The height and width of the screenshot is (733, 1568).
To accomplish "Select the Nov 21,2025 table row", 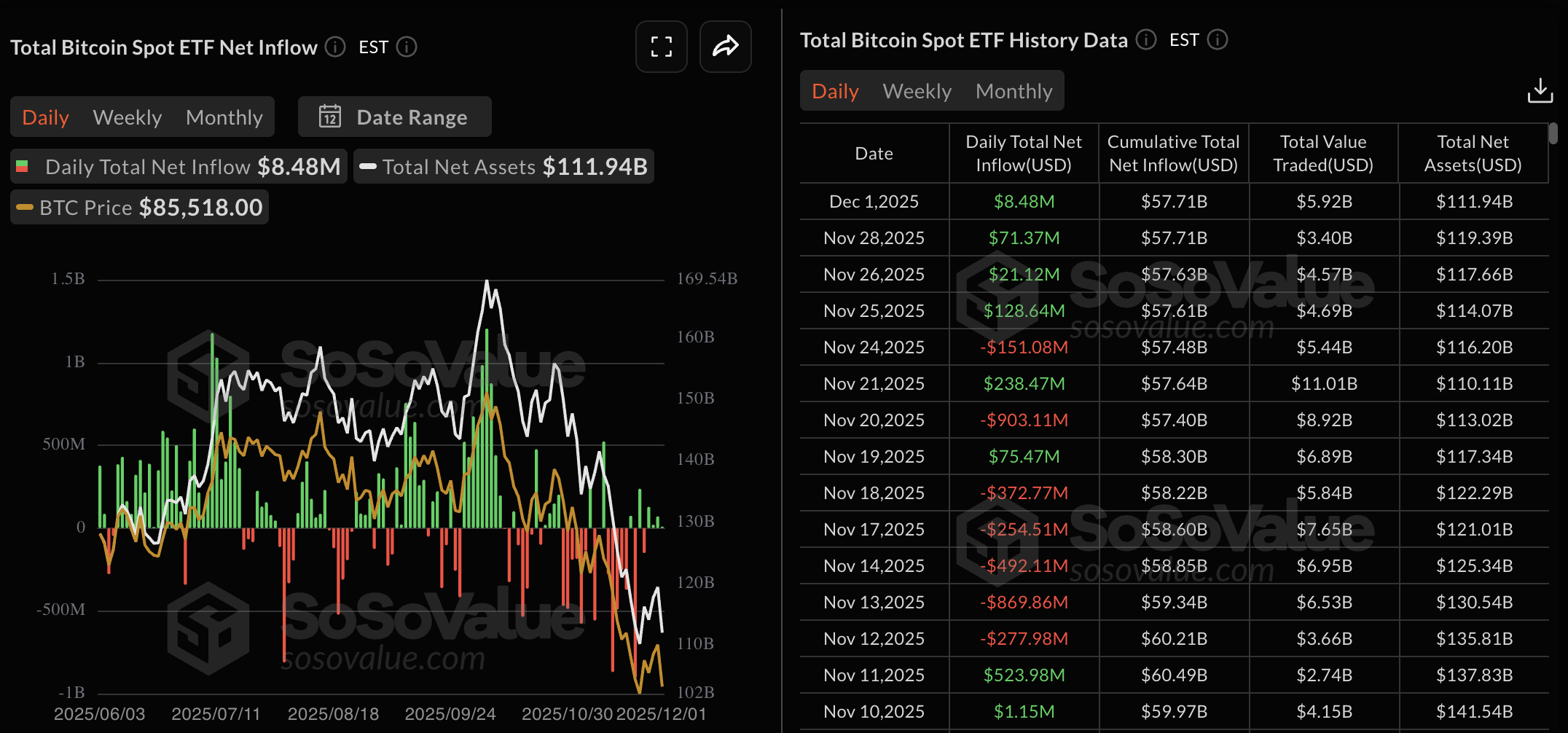I will tap(1166, 383).
